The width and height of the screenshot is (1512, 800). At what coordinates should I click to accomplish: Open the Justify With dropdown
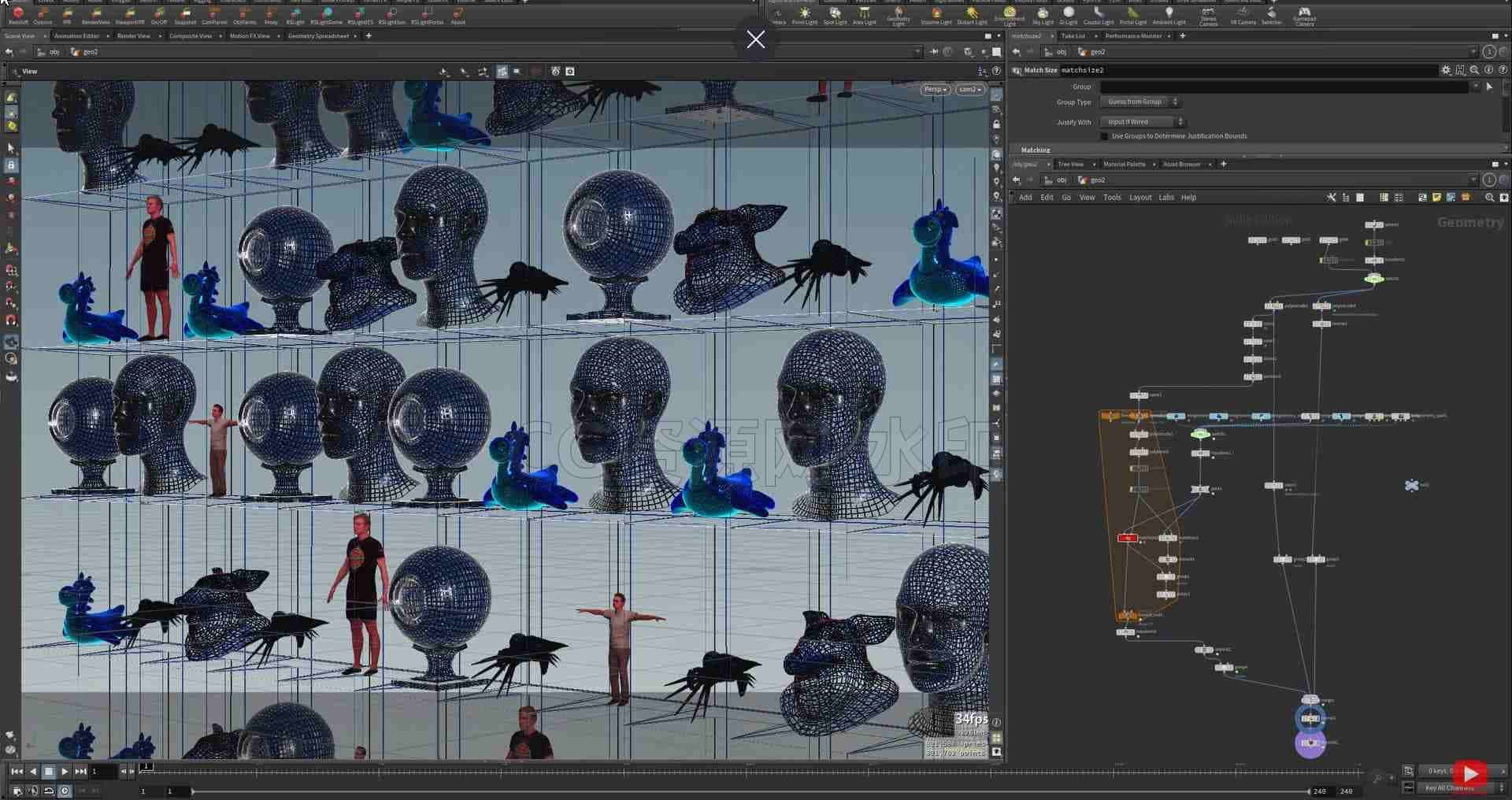point(1143,122)
